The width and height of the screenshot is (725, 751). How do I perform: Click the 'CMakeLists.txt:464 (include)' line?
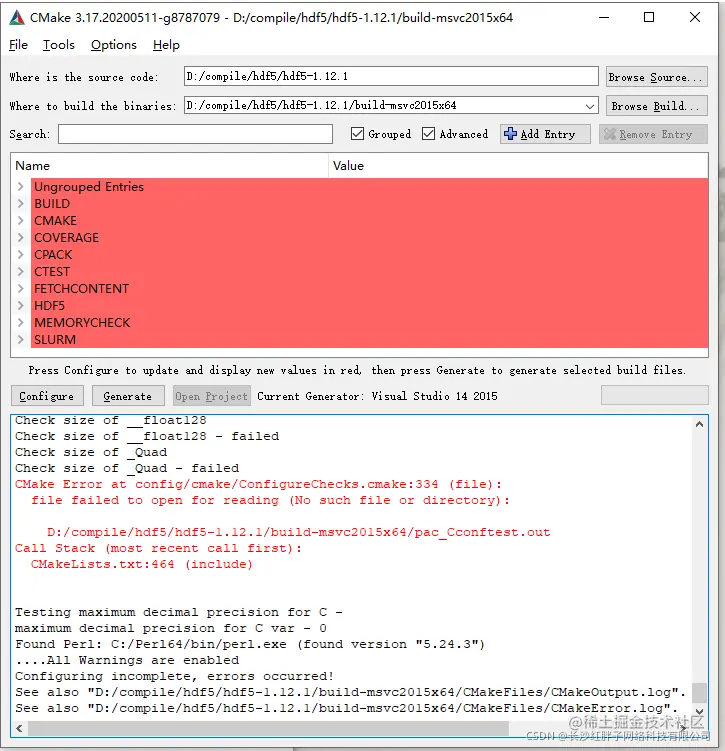[x=141, y=564]
